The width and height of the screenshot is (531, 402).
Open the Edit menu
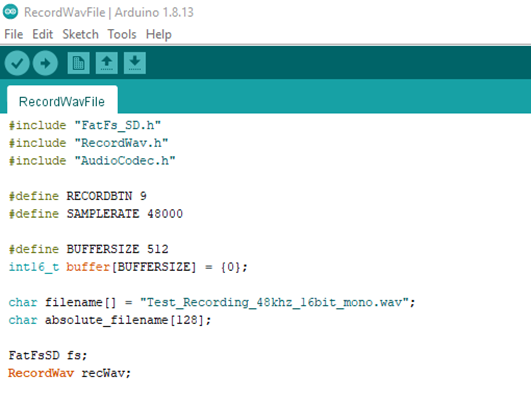click(43, 34)
